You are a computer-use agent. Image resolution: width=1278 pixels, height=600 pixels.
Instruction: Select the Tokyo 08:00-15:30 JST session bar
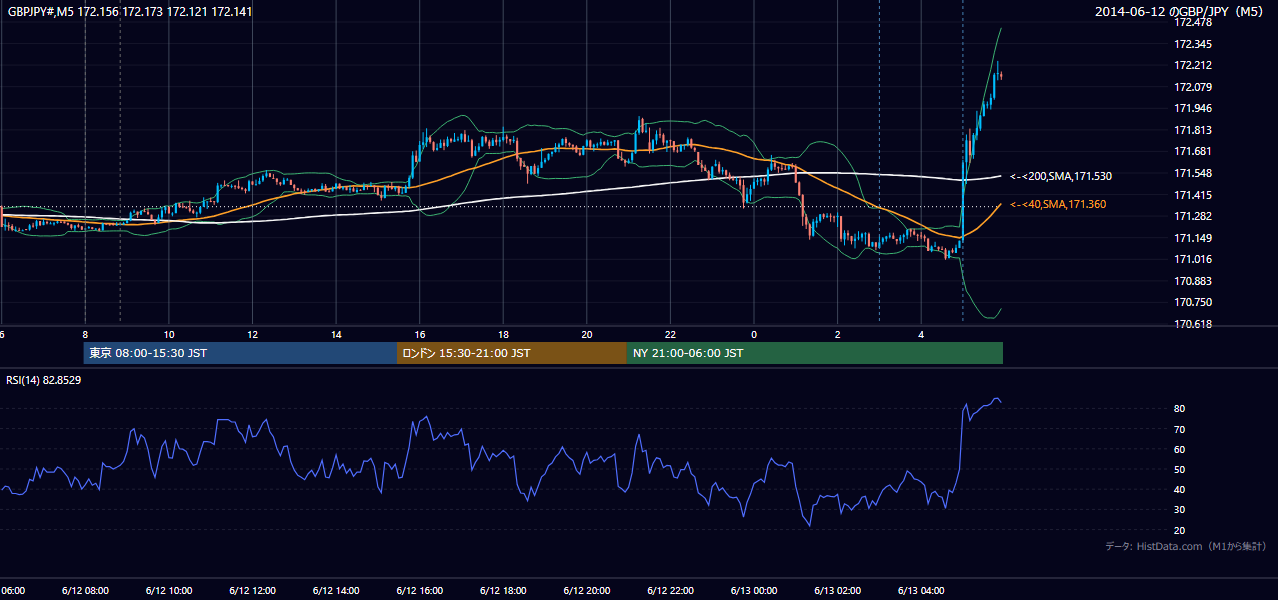(240, 353)
